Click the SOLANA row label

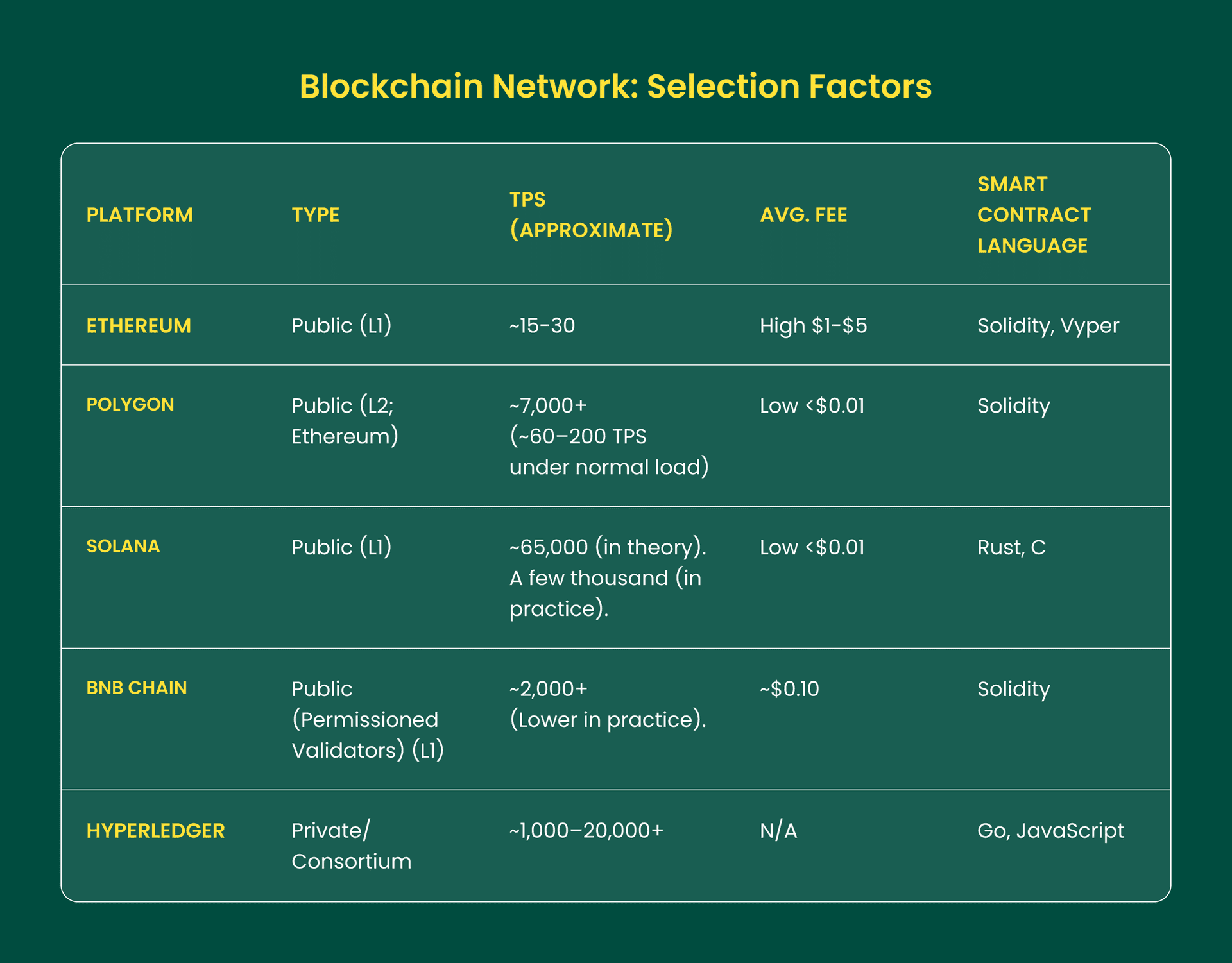click(x=123, y=547)
